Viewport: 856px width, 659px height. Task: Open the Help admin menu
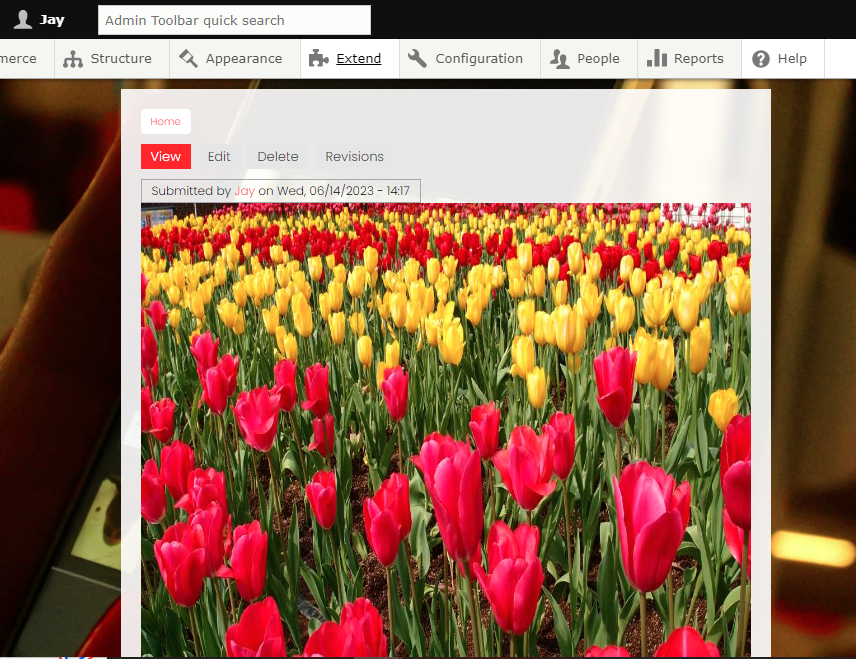tap(783, 58)
